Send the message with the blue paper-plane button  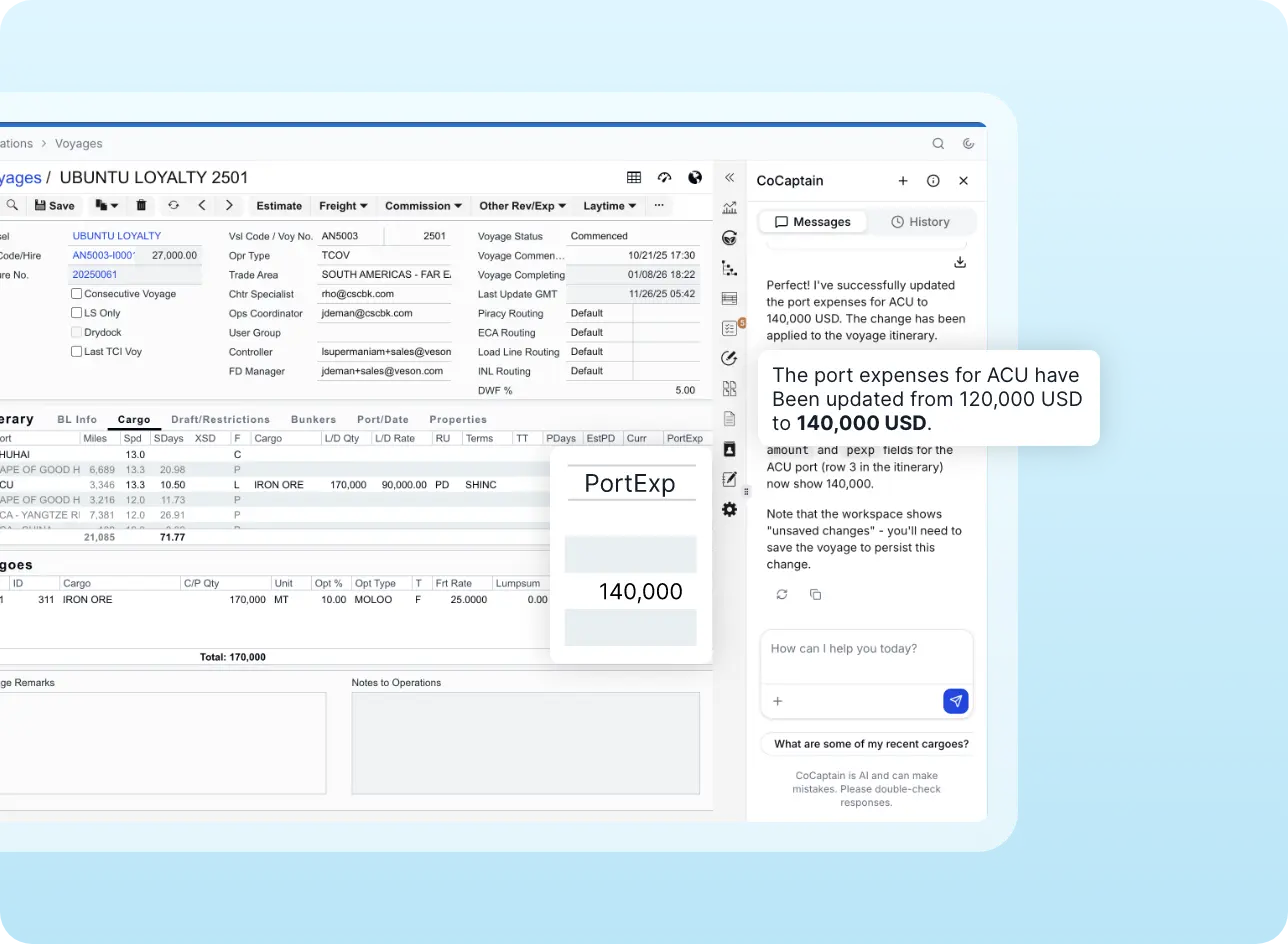click(956, 701)
